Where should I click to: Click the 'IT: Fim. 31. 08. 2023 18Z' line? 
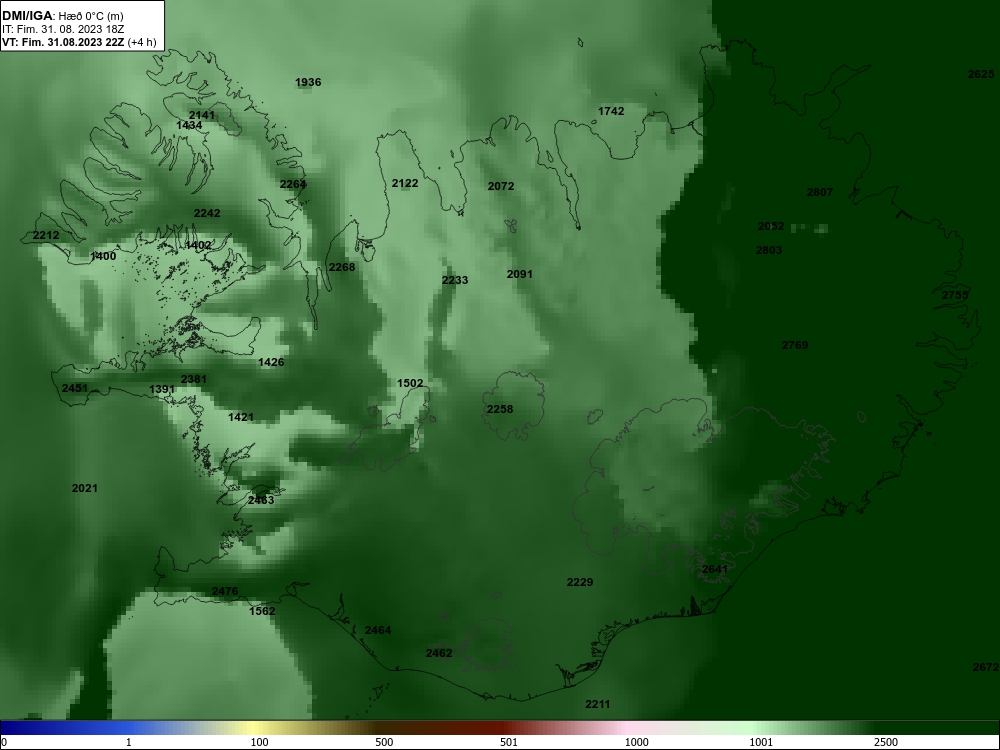point(61,29)
